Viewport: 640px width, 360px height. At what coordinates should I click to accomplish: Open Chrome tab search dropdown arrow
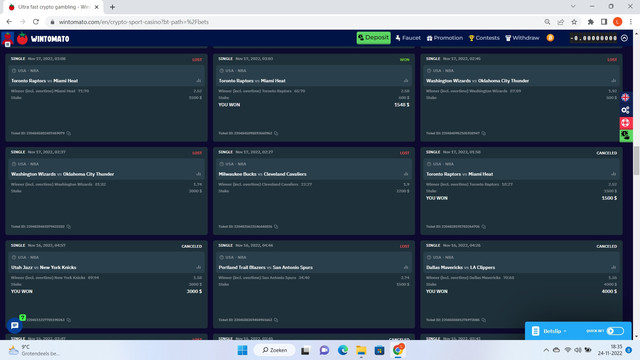573,7
